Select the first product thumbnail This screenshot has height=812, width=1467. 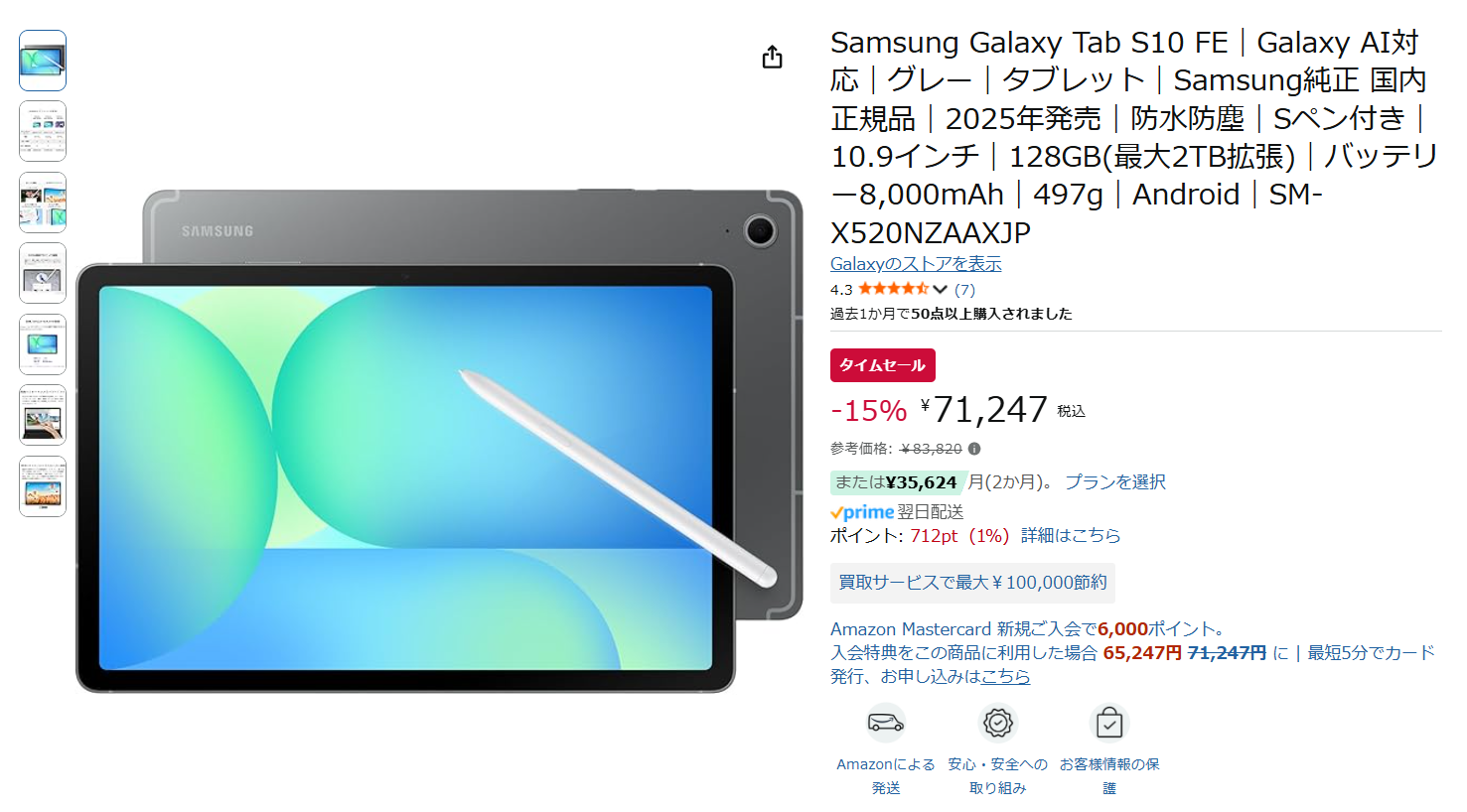(x=43, y=61)
